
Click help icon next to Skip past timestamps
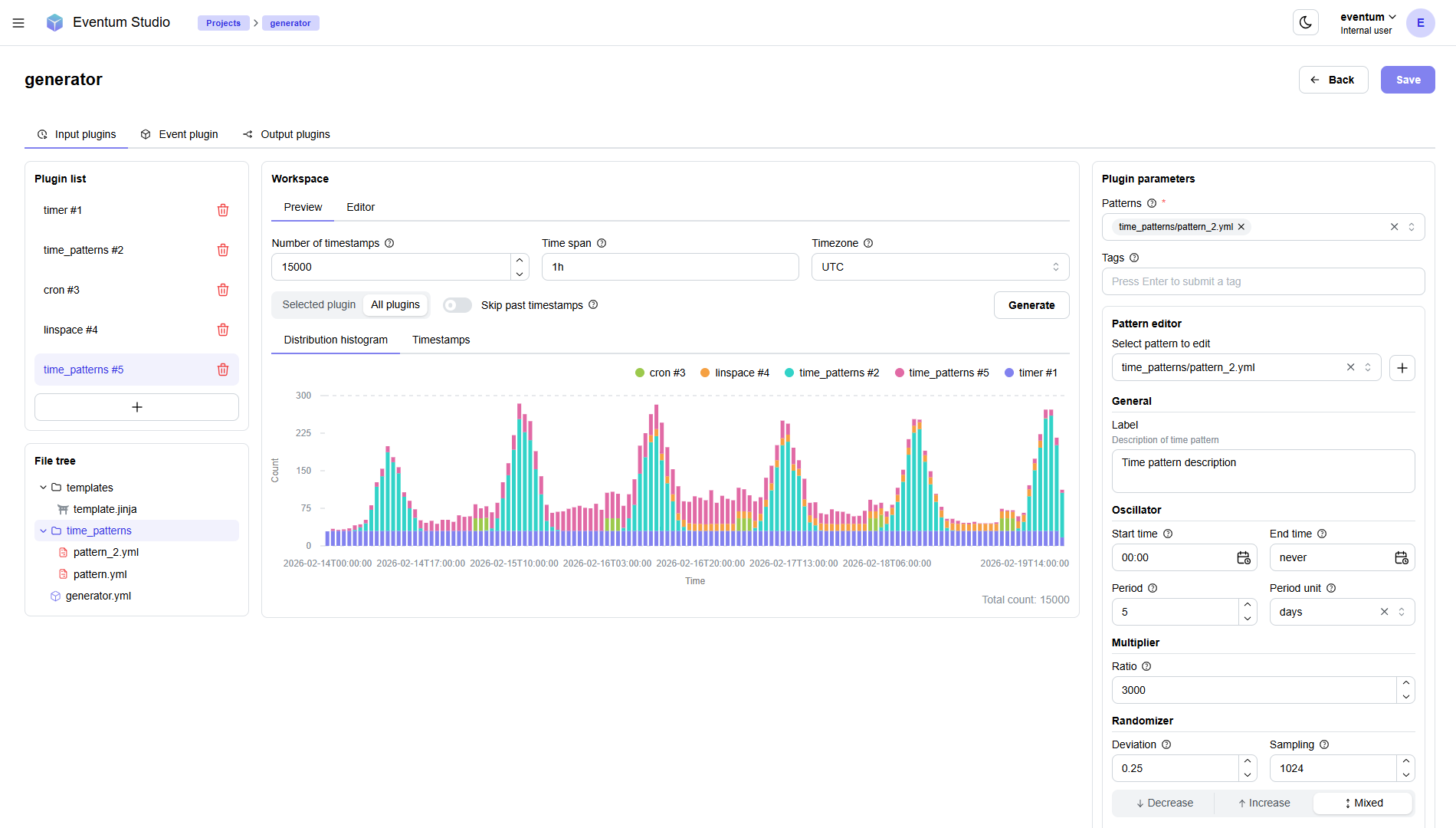point(593,305)
